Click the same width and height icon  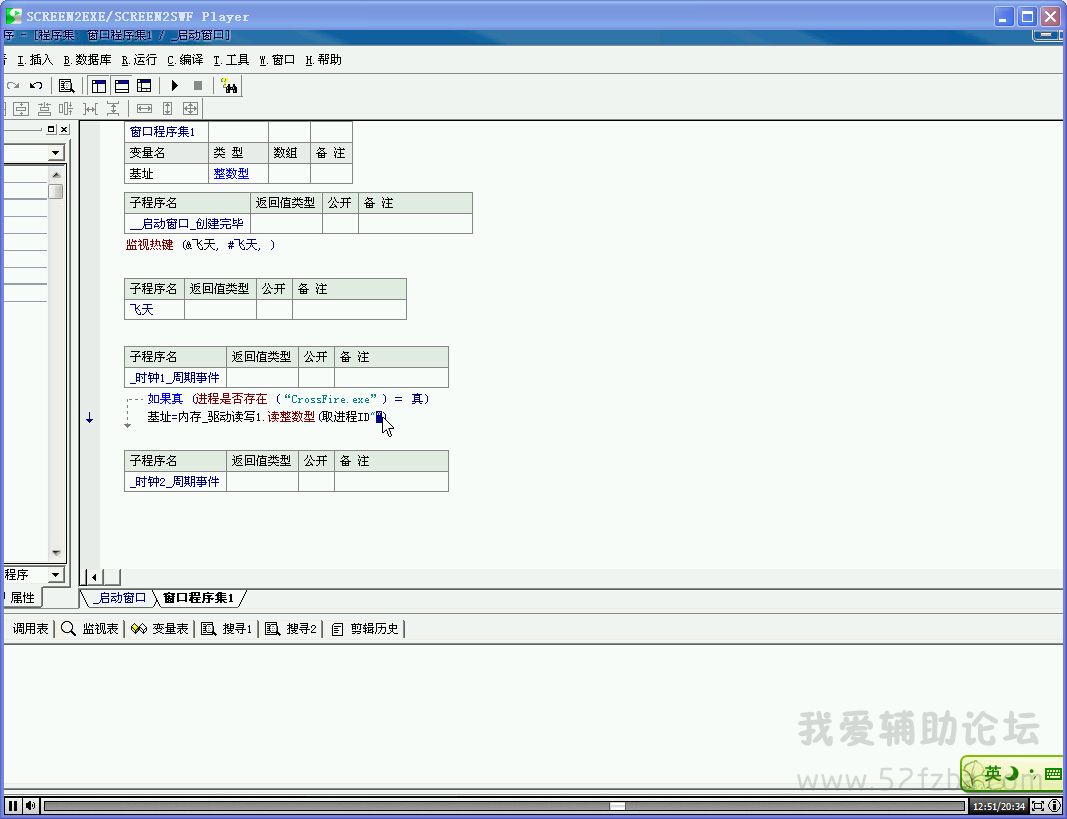(x=191, y=109)
